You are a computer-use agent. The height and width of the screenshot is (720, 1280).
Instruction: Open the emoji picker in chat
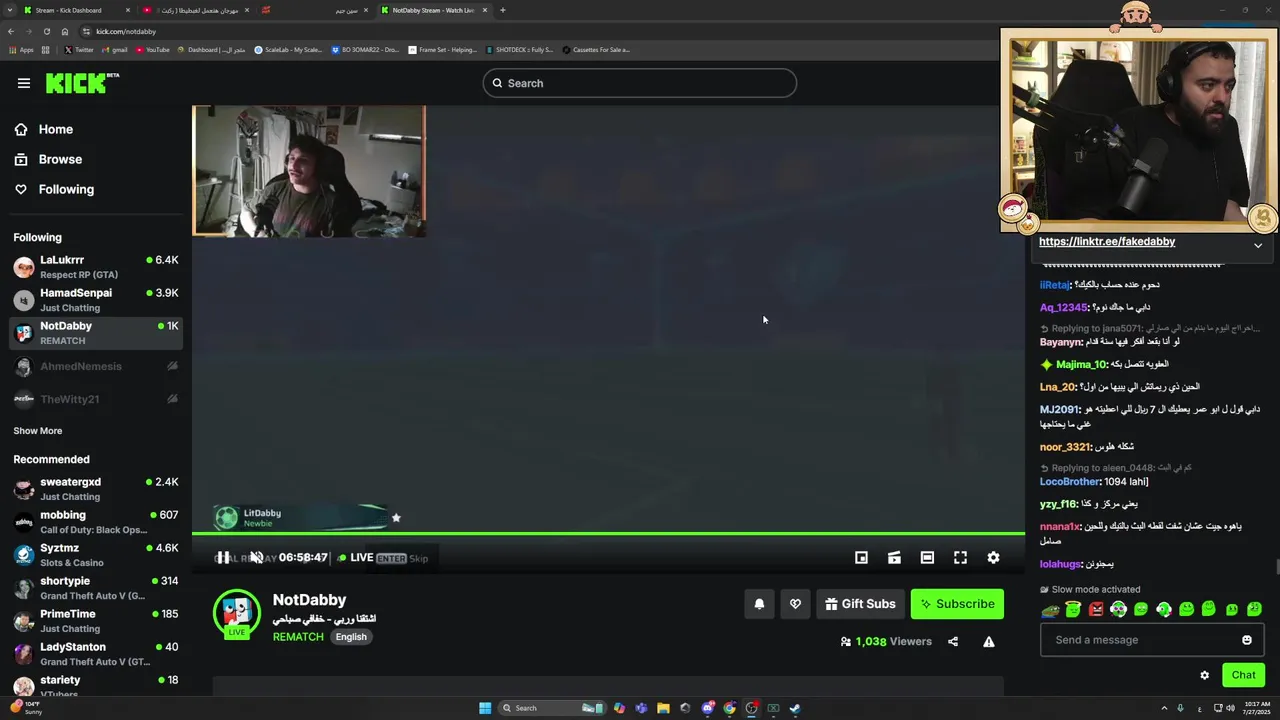point(1247,640)
